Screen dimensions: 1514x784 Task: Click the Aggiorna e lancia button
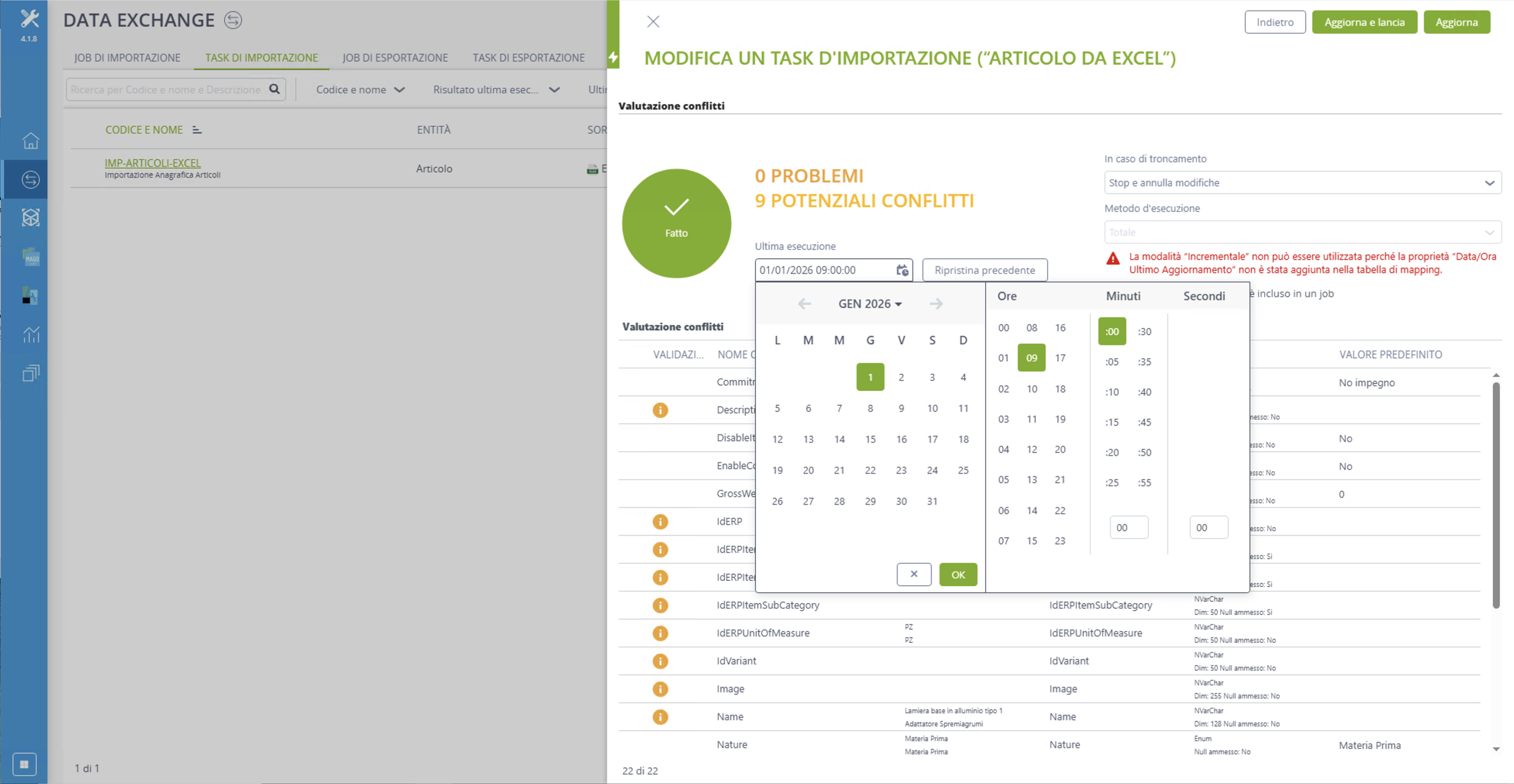pyautogui.click(x=1364, y=22)
